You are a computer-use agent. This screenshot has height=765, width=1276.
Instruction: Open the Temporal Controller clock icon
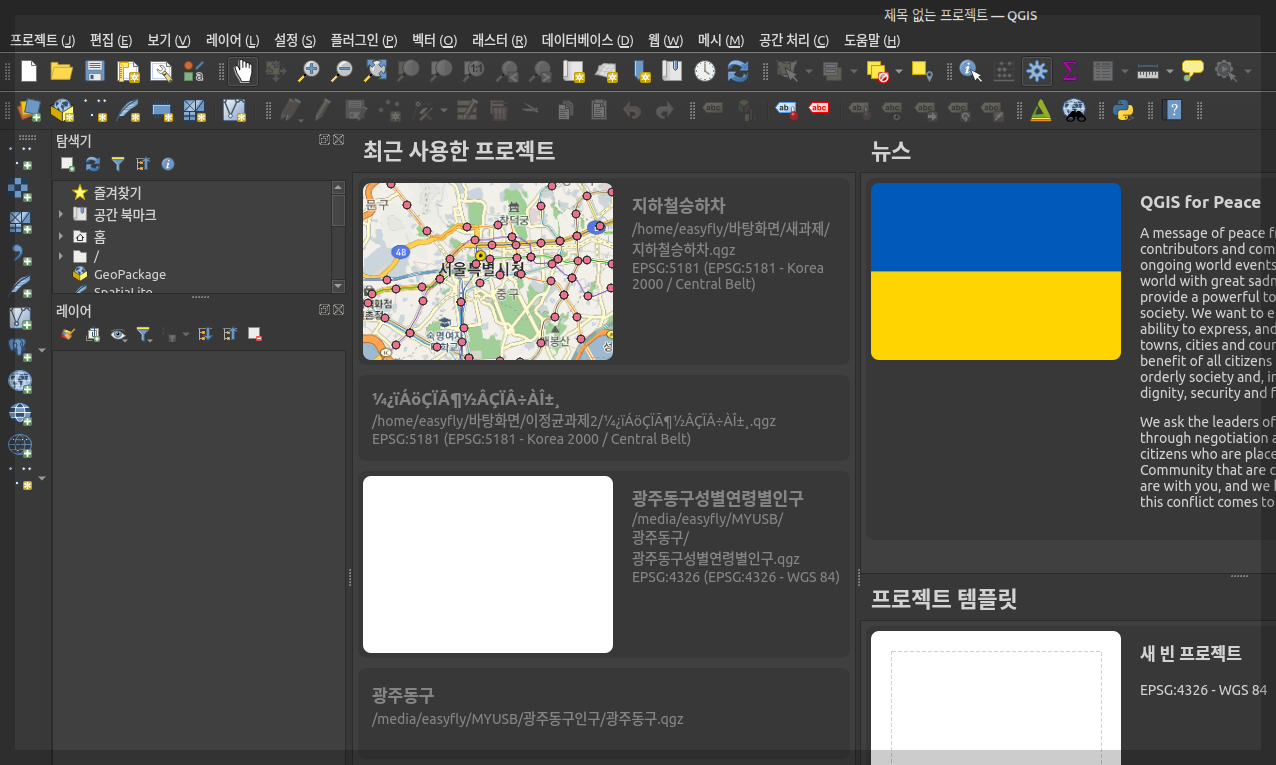[x=705, y=71]
